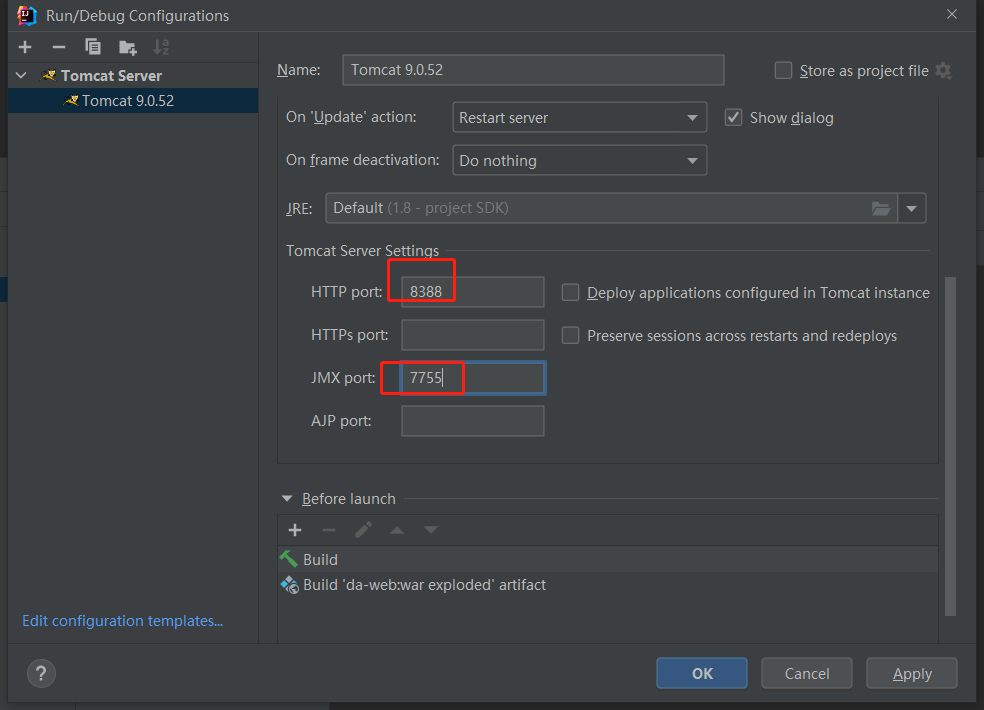Select Tomcat 9.0.52 configuration in tree

click(133, 100)
